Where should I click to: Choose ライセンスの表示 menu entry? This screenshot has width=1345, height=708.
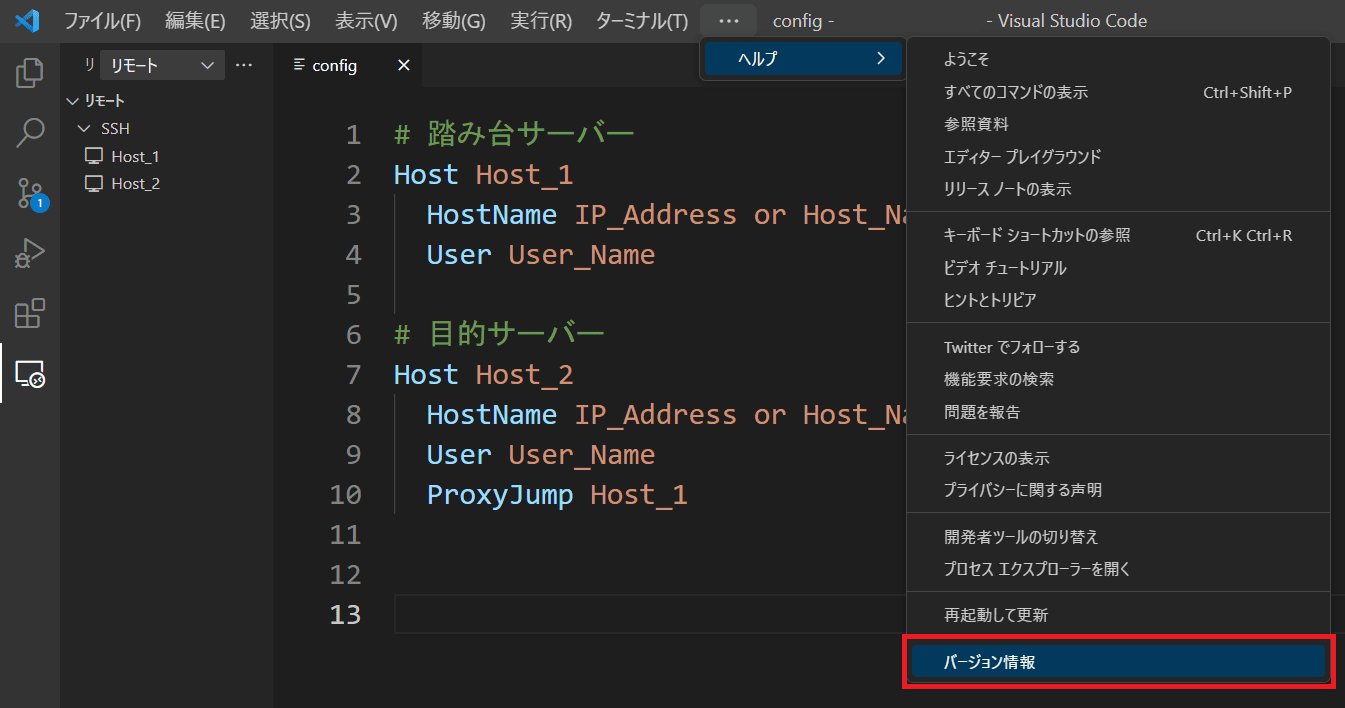click(x=1118, y=458)
